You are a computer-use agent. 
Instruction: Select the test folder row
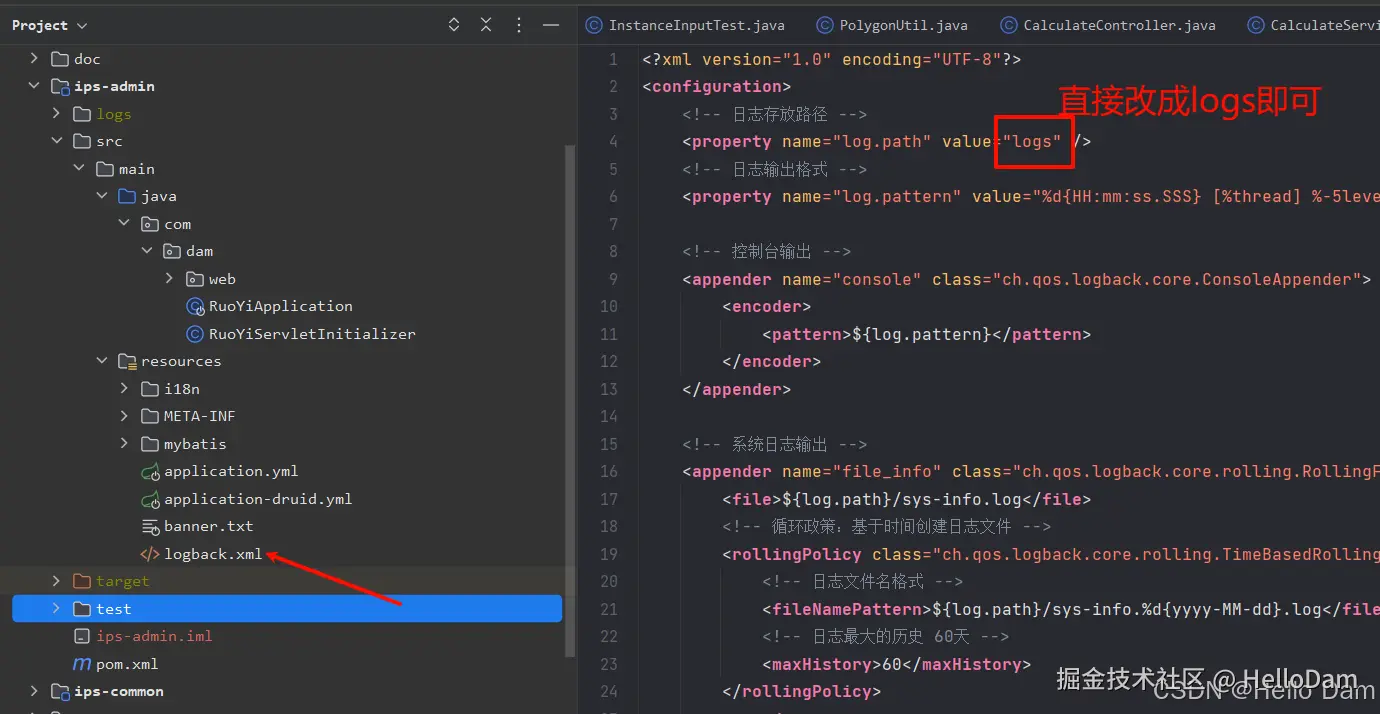point(287,609)
